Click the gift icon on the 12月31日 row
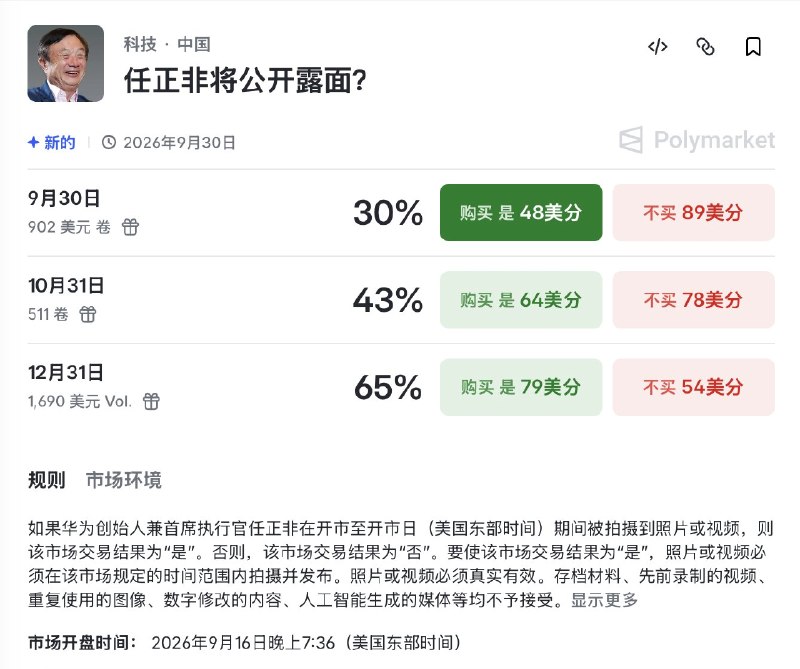 coord(151,401)
